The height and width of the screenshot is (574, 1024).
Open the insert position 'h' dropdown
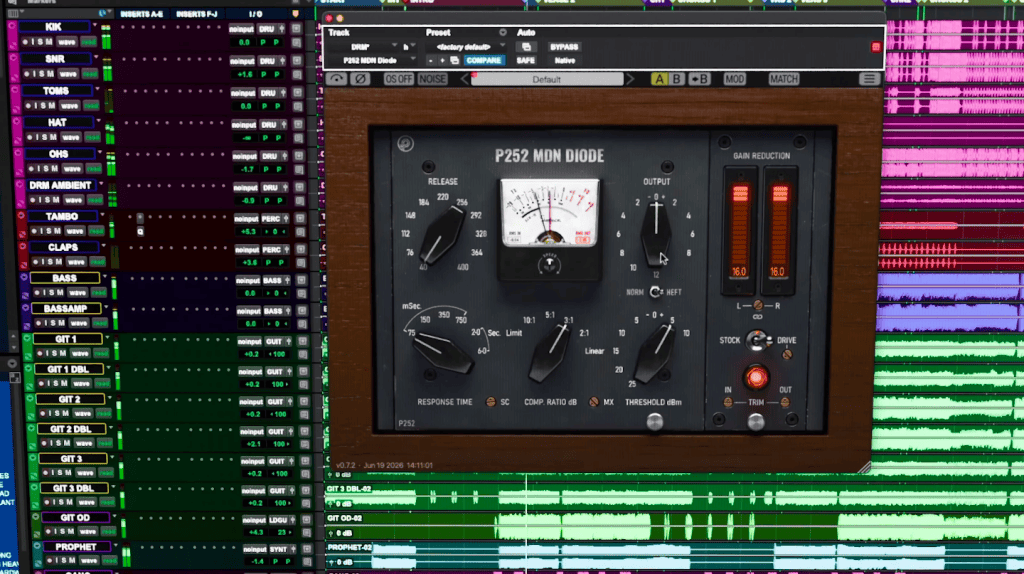pyautogui.click(x=408, y=47)
